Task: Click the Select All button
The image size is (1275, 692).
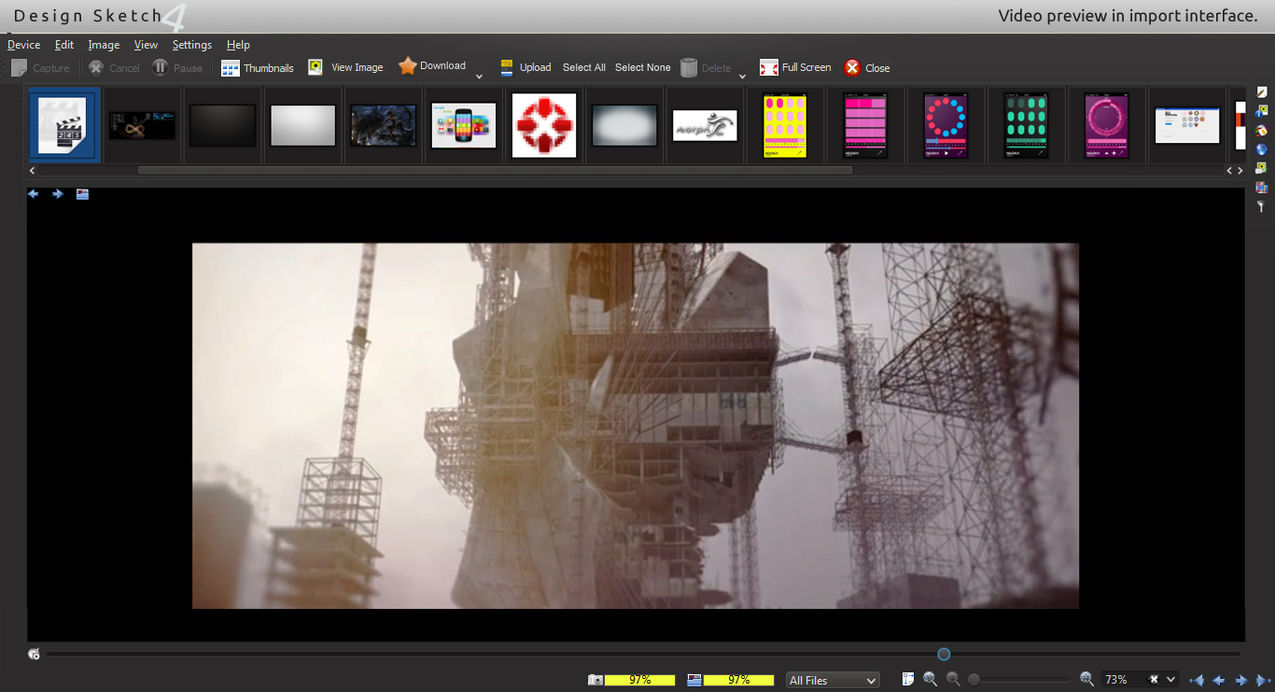Action: (x=584, y=67)
